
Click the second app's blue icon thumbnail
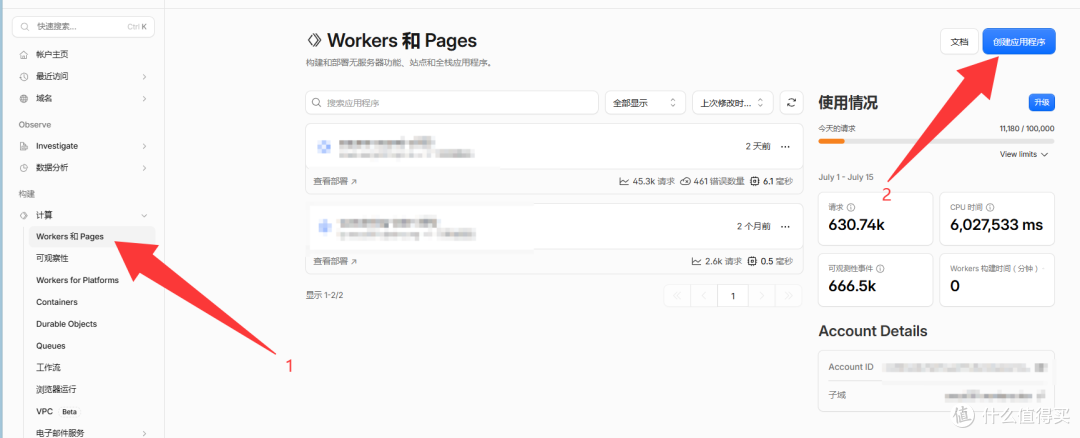[324, 226]
